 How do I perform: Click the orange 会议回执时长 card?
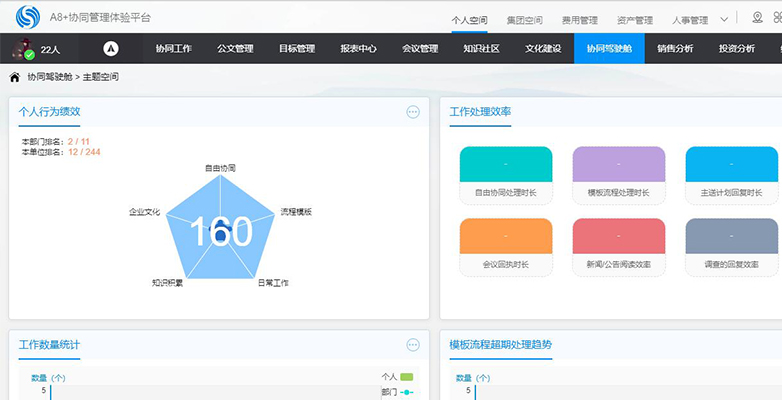tap(506, 247)
